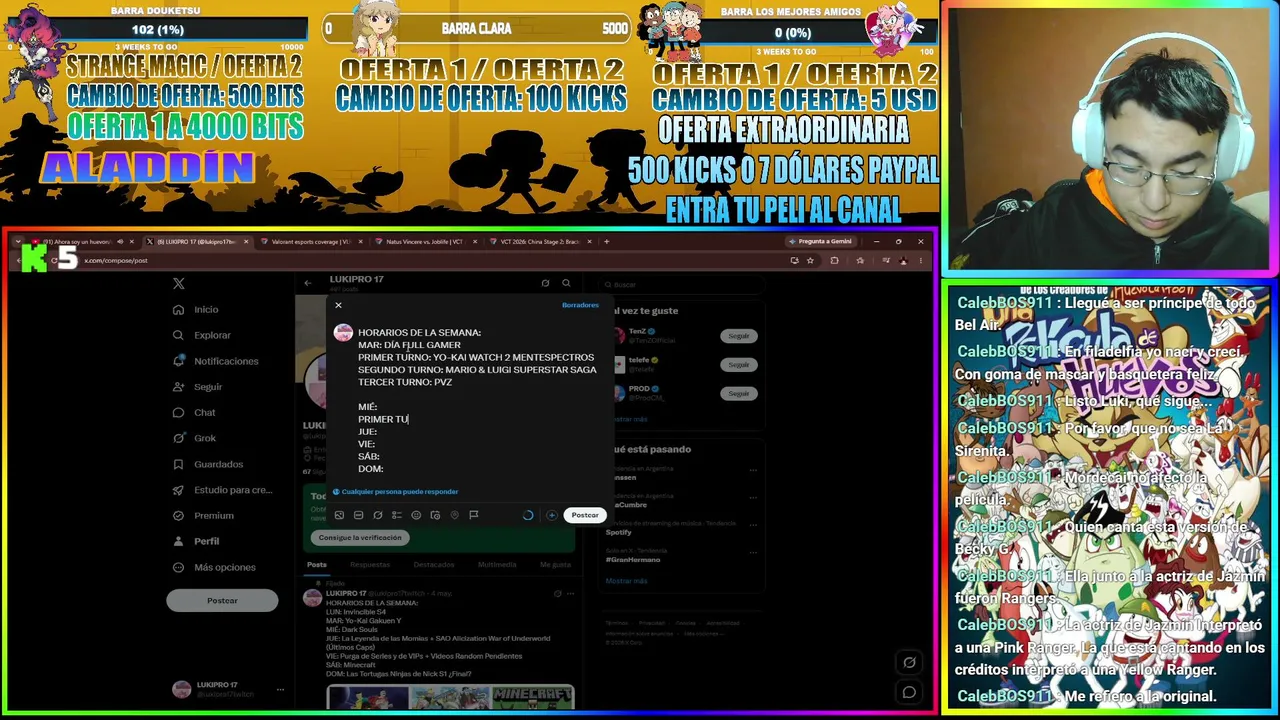Viewport: 1280px width, 720px height.
Task: Search within profile using magnifier icon
Action: (x=566, y=283)
